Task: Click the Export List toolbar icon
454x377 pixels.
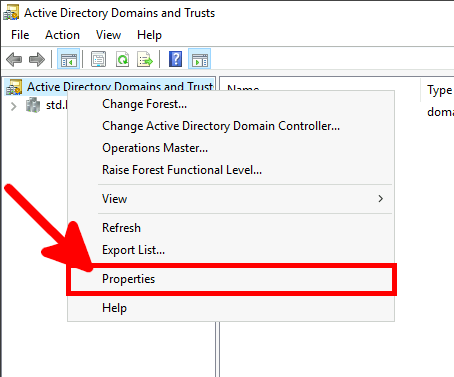Action: tap(145, 59)
